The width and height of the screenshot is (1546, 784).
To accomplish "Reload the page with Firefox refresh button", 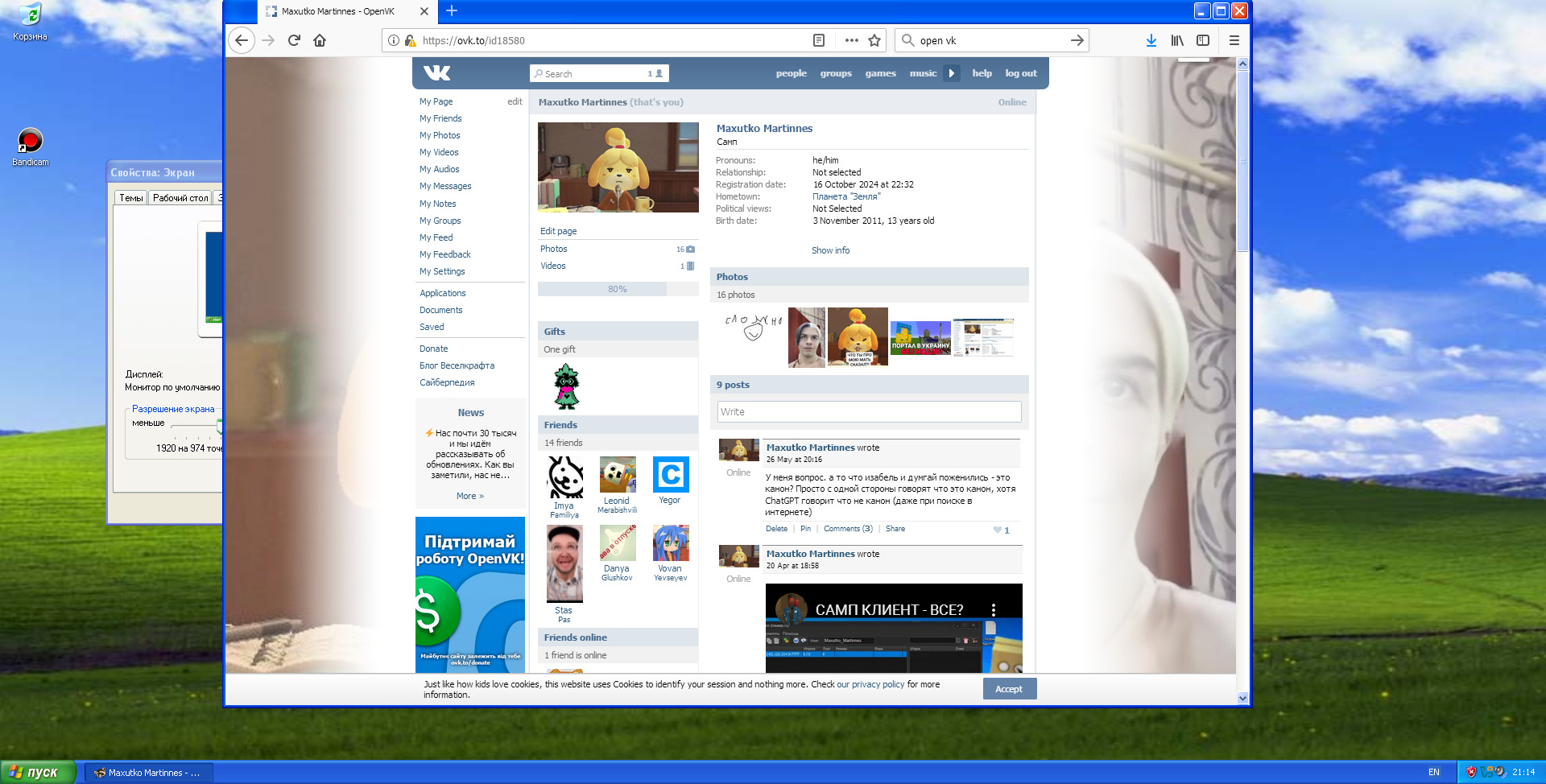I will point(294,40).
